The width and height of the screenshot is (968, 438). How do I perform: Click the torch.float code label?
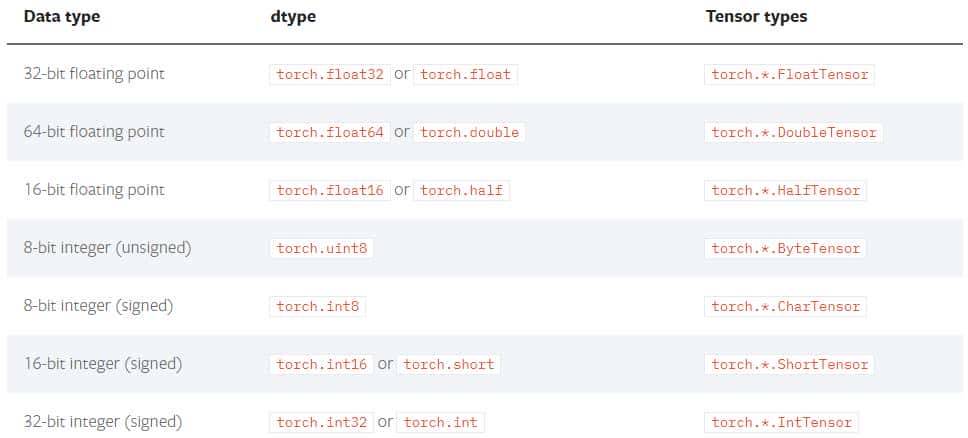point(465,74)
